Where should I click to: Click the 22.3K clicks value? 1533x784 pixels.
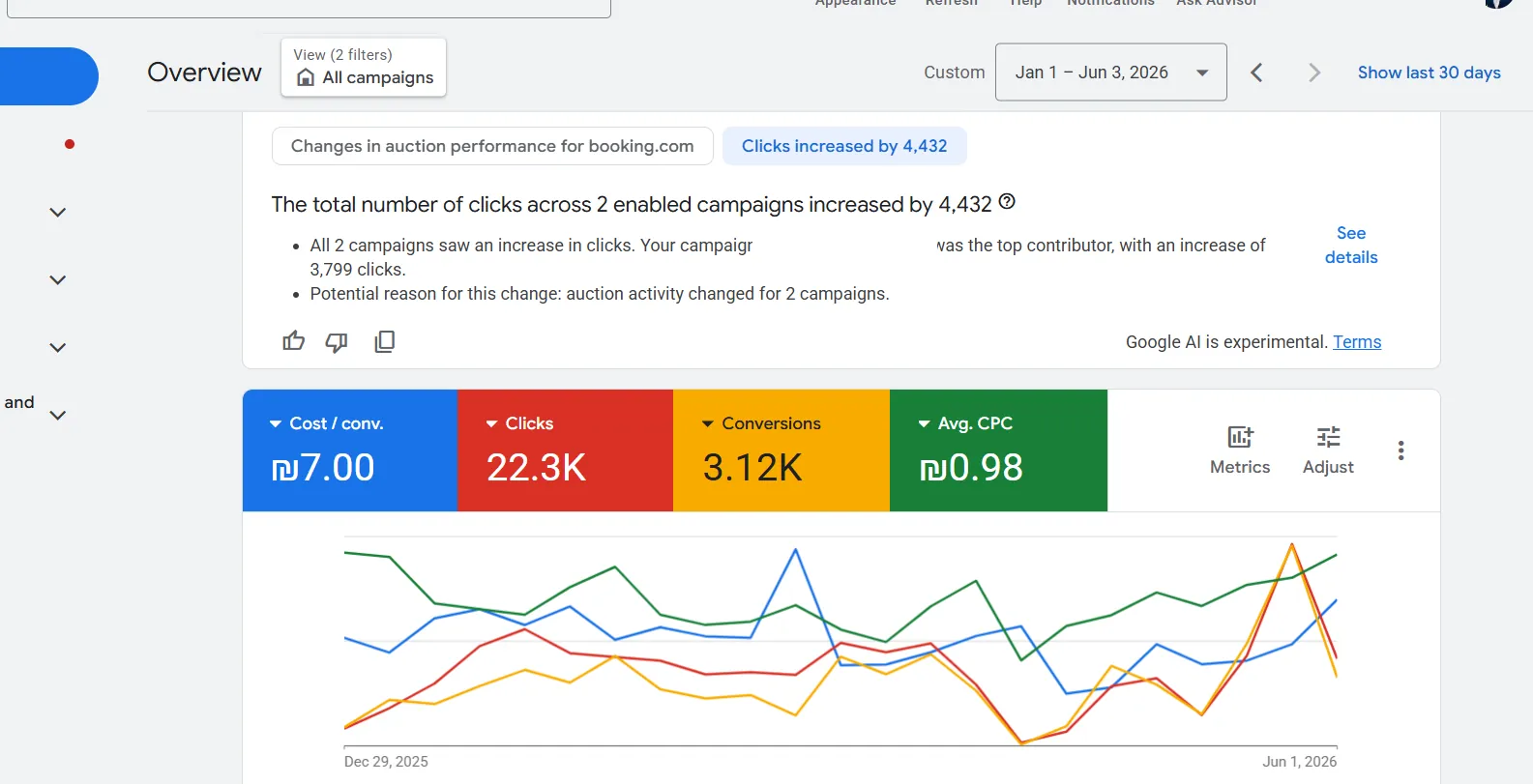click(x=536, y=468)
